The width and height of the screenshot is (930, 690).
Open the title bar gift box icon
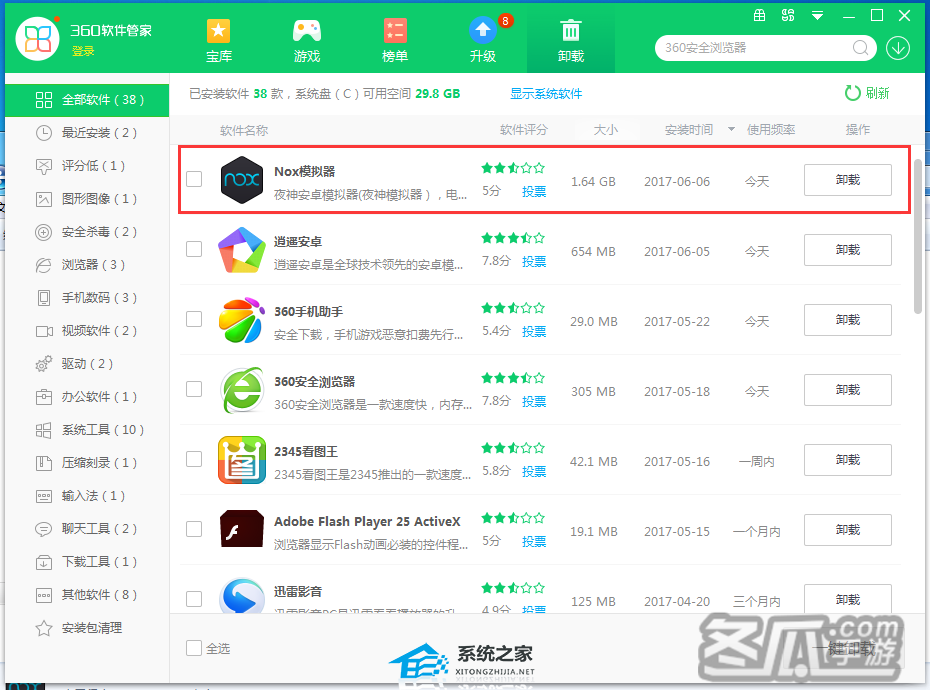click(759, 15)
